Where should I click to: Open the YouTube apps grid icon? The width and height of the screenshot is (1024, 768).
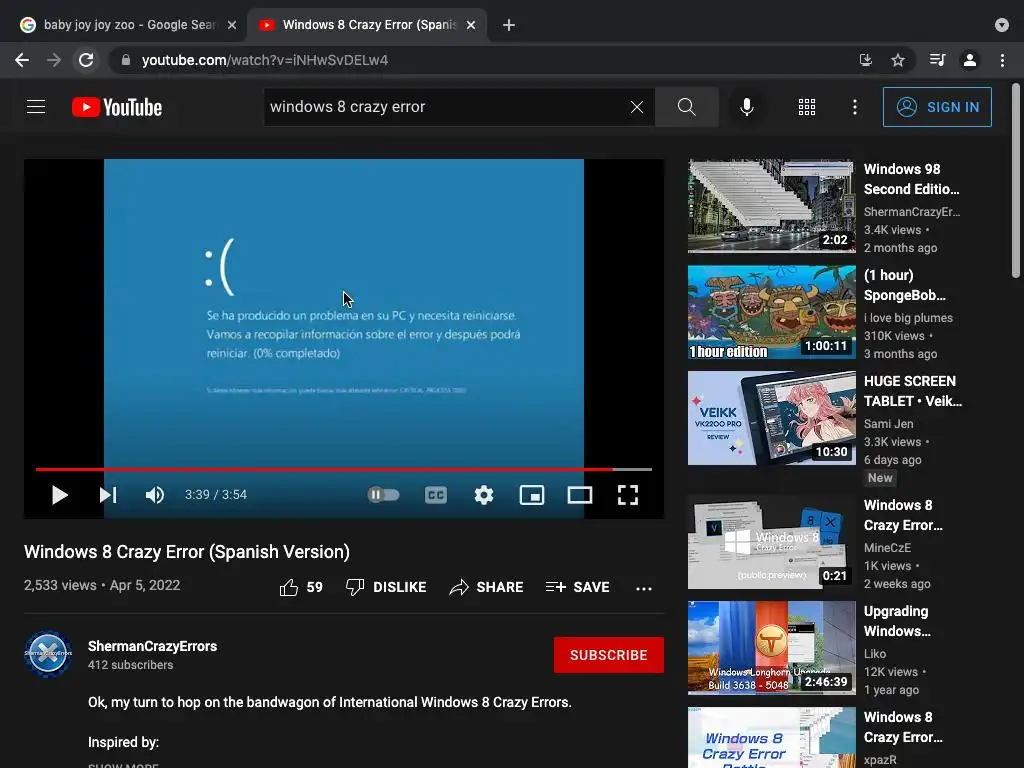point(807,107)
